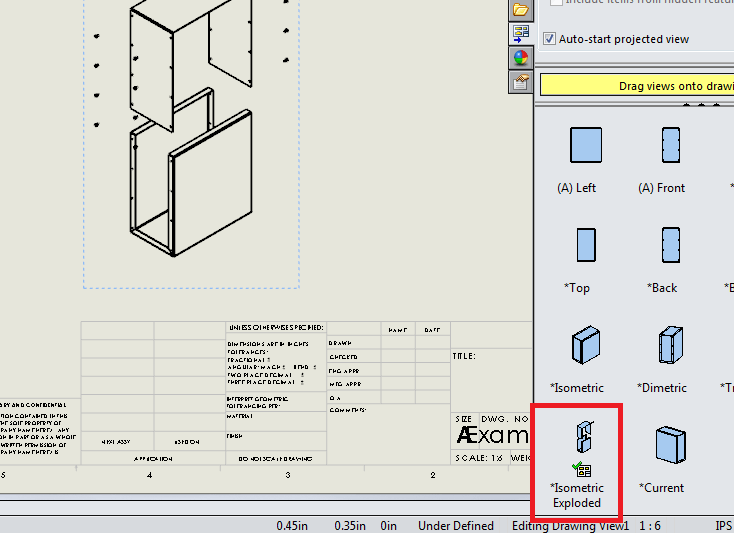Choose the *Dimetric view icon
The image size is (734, 533).
coord(671,345)
